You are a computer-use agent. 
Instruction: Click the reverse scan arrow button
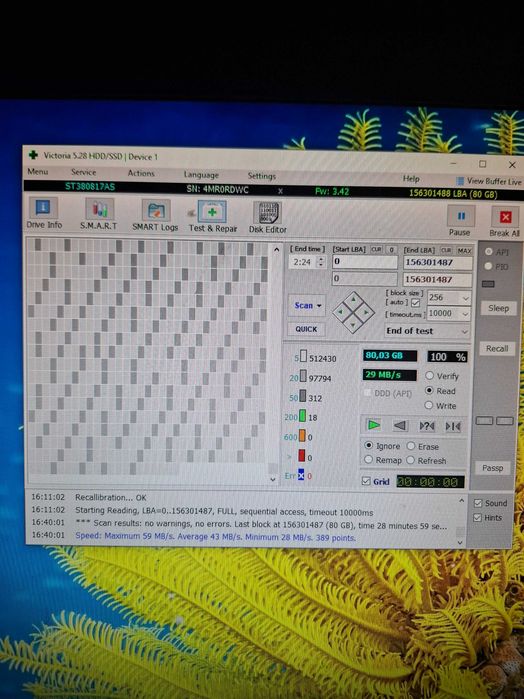400,425
